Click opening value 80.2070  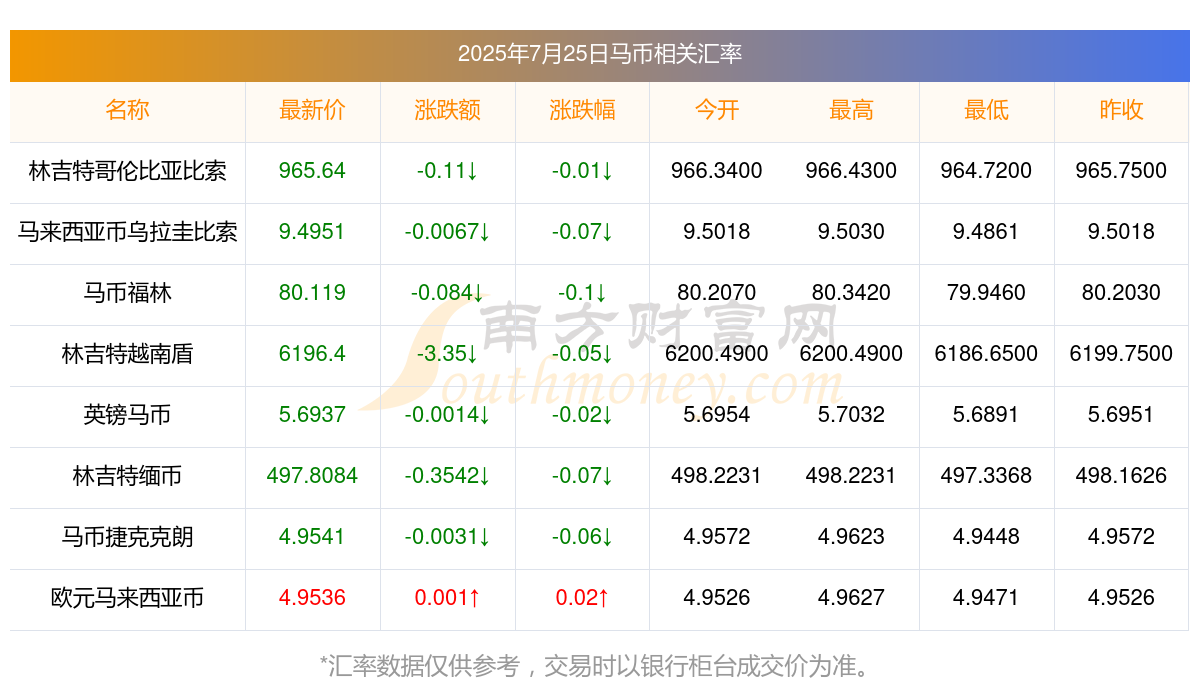[x=716, y=293]
